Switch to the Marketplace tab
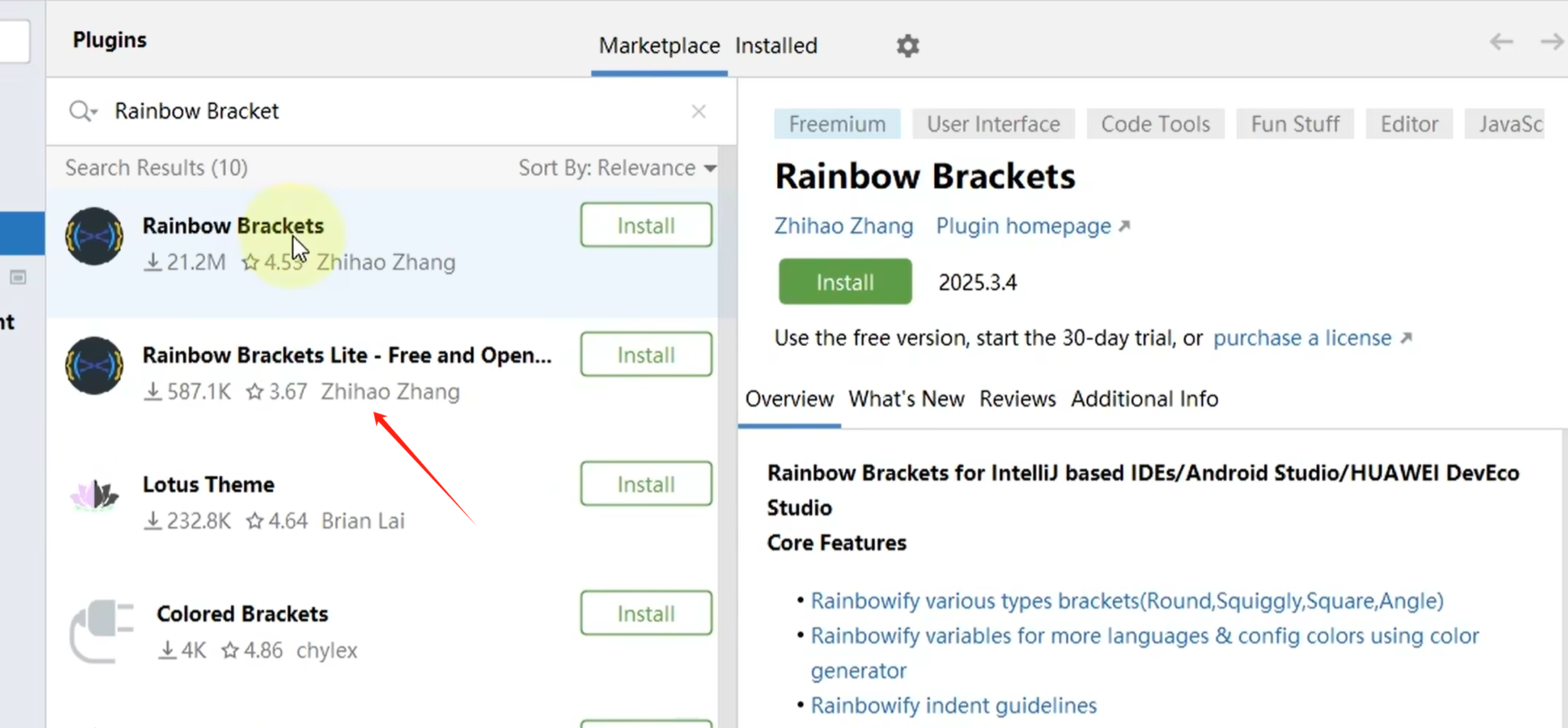 coord(659,46)
